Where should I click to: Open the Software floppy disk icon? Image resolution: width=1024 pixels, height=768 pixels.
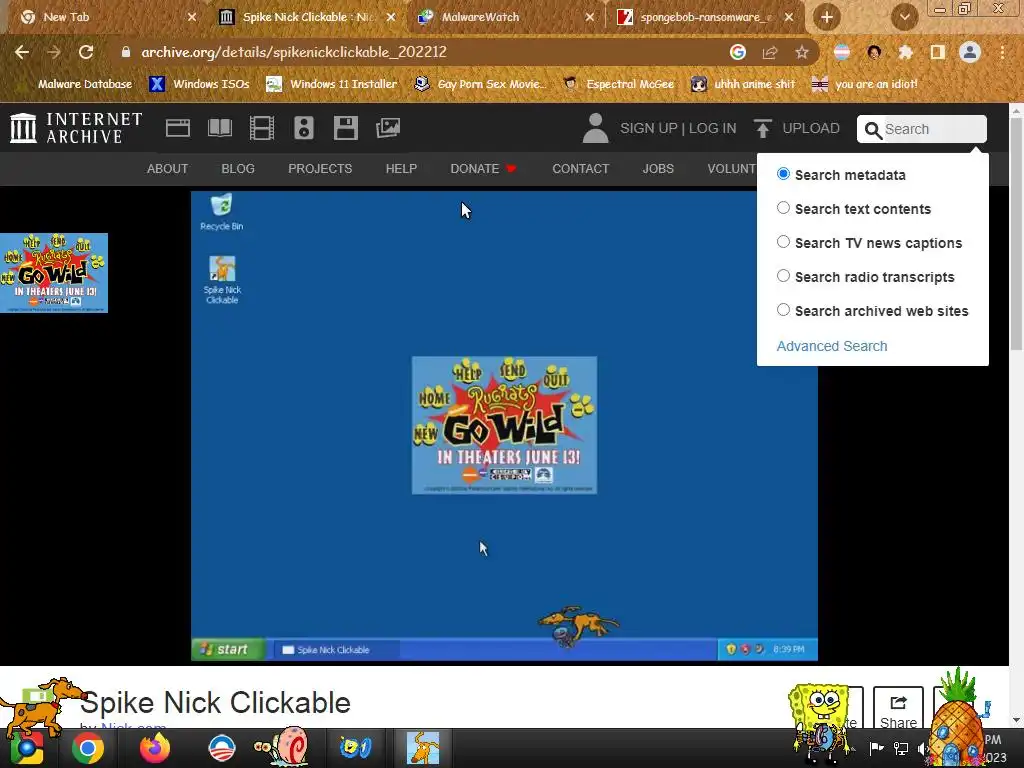click(345, 128)
